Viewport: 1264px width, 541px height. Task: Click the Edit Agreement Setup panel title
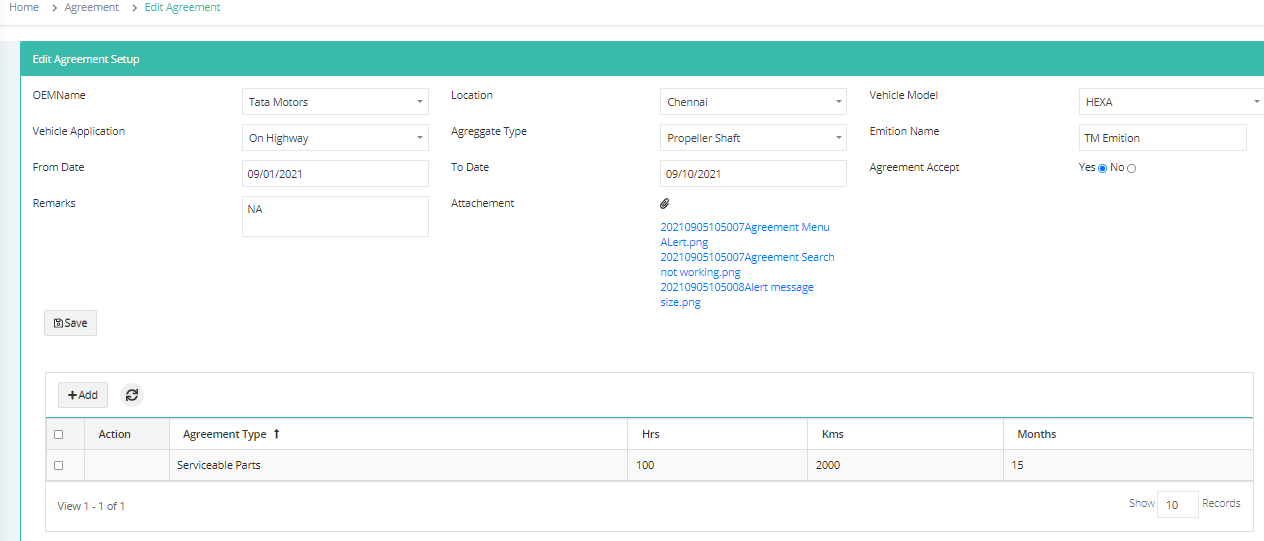click(x=86, y=59)
